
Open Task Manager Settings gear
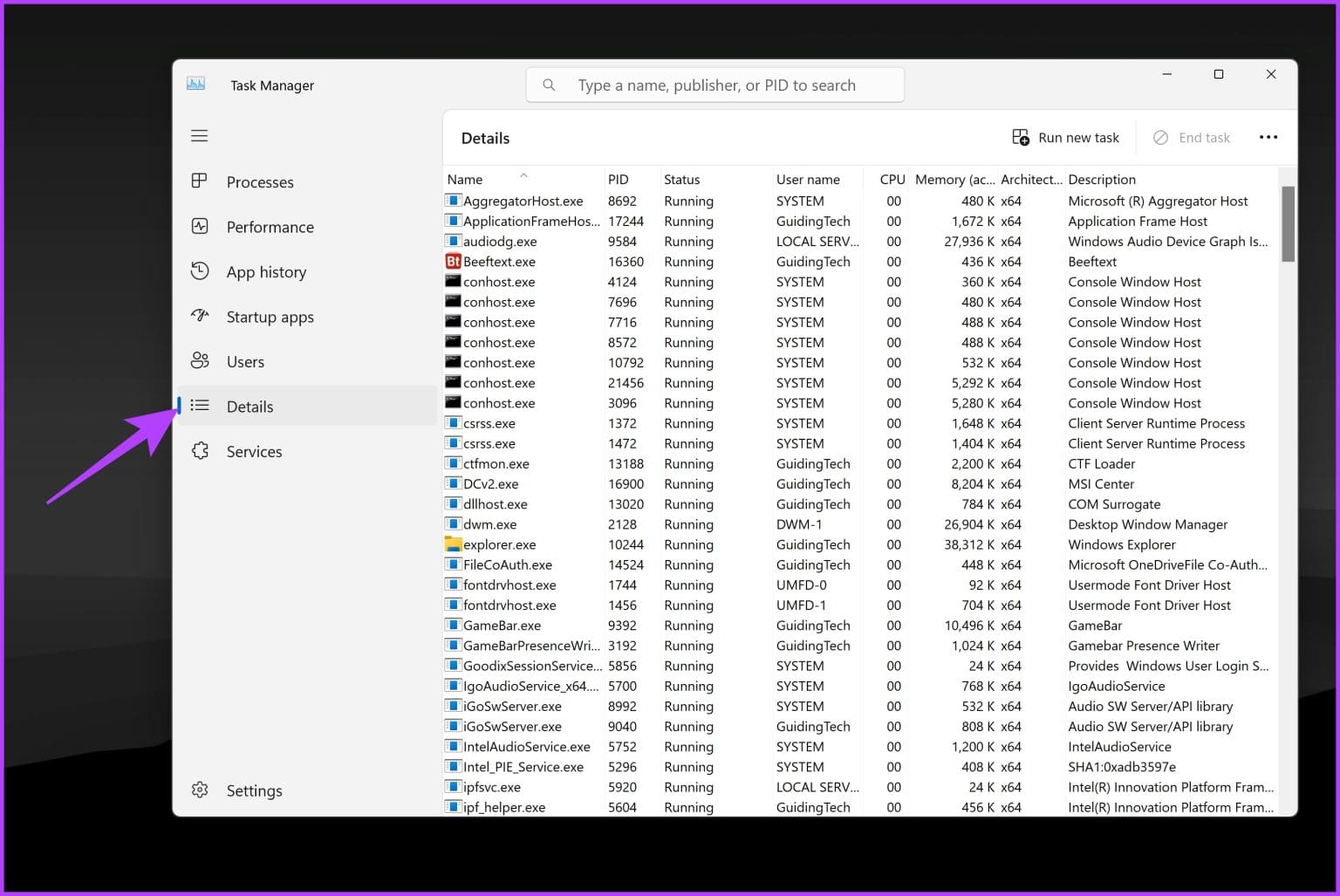(x=200, y=790)
